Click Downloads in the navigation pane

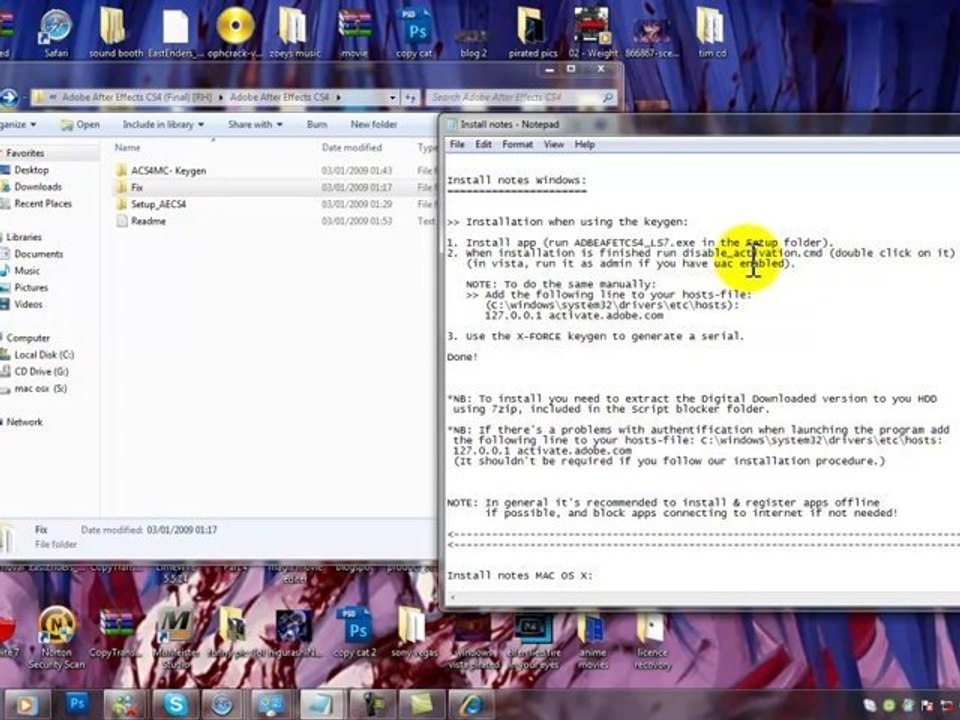(38, 187)
